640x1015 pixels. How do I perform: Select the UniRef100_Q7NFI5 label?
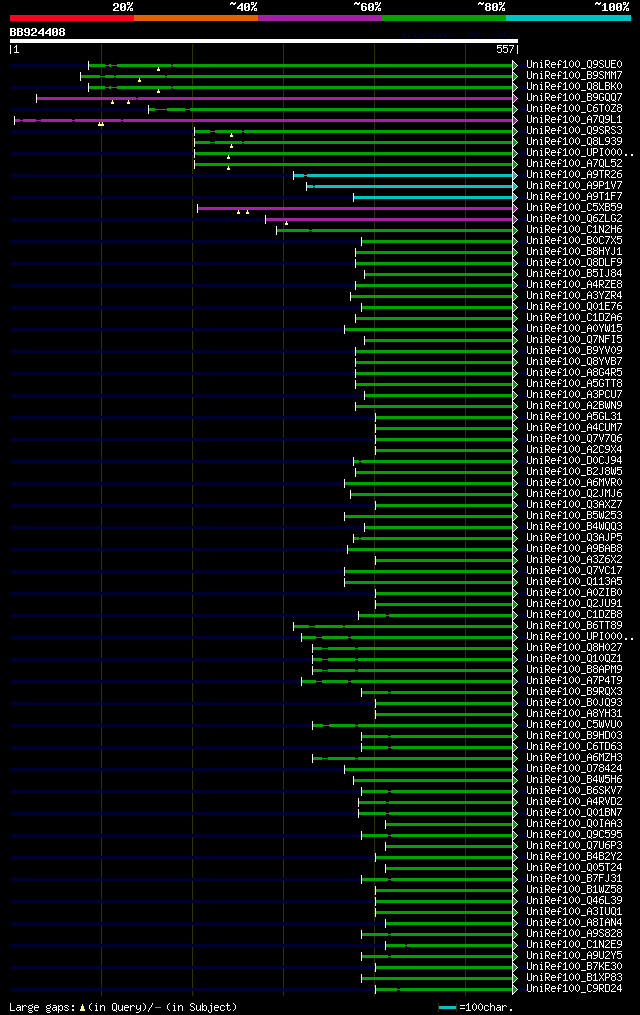pyautogui.click(x=574, y=340)
